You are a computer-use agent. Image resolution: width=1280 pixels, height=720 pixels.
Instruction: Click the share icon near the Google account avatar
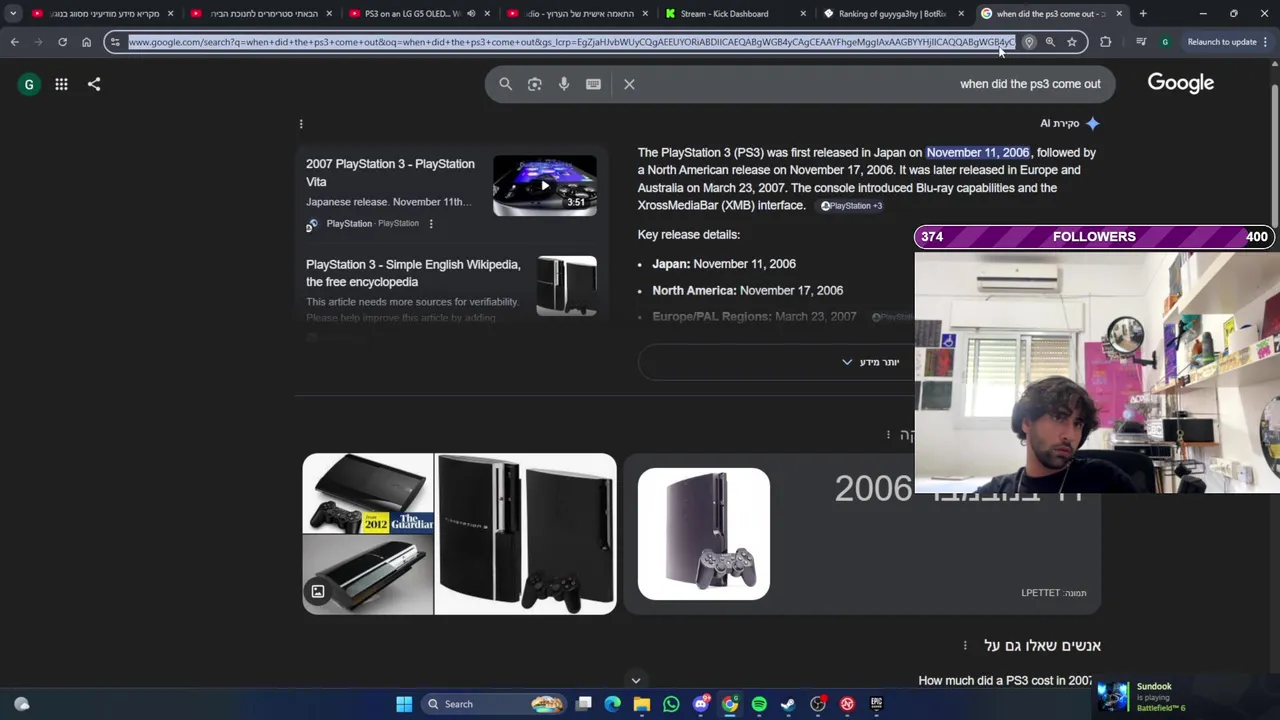(94, 84)
